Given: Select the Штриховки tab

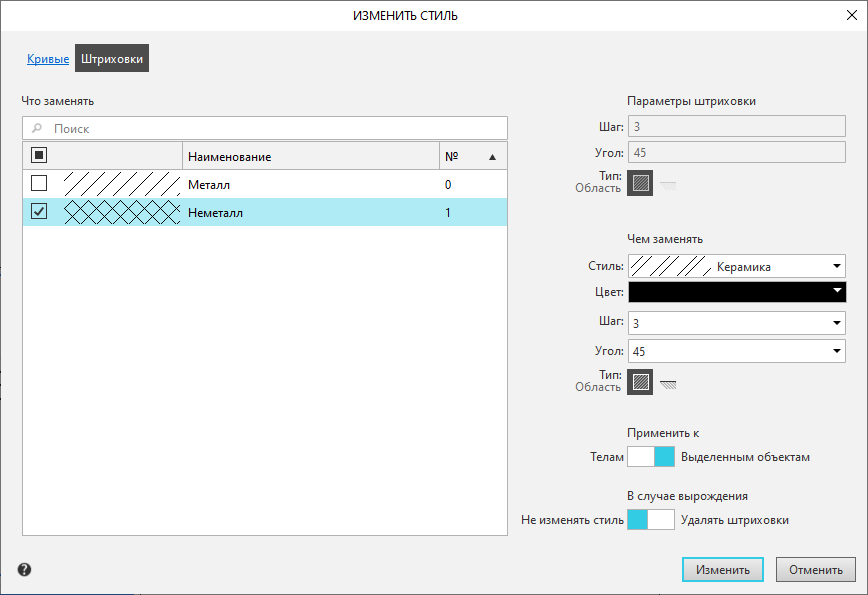Looking at the screenshot, I should 112,60.
